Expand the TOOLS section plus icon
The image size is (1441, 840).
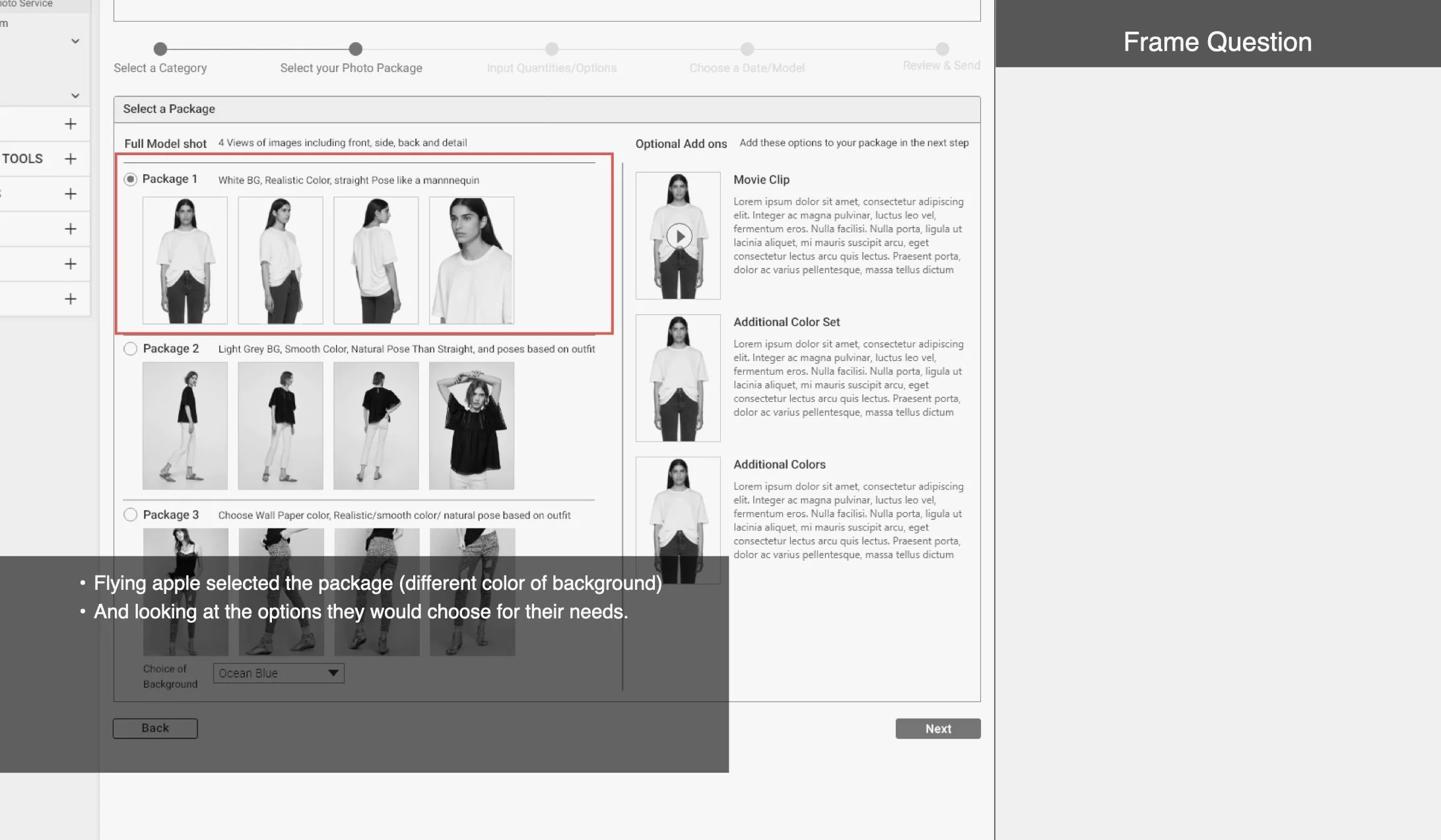tap(71, 159)
